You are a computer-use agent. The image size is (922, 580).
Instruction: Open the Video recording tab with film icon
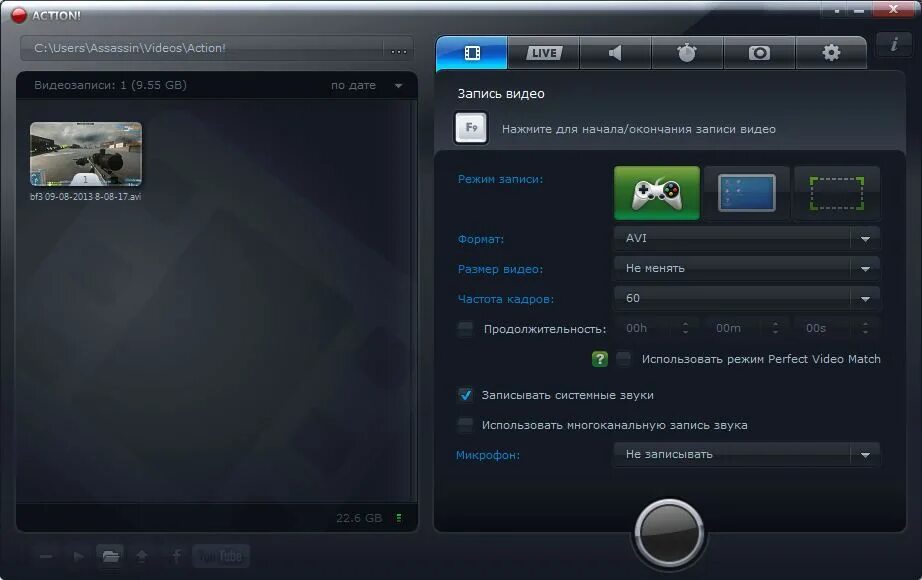pyautogui.click(x=472, y=53)
